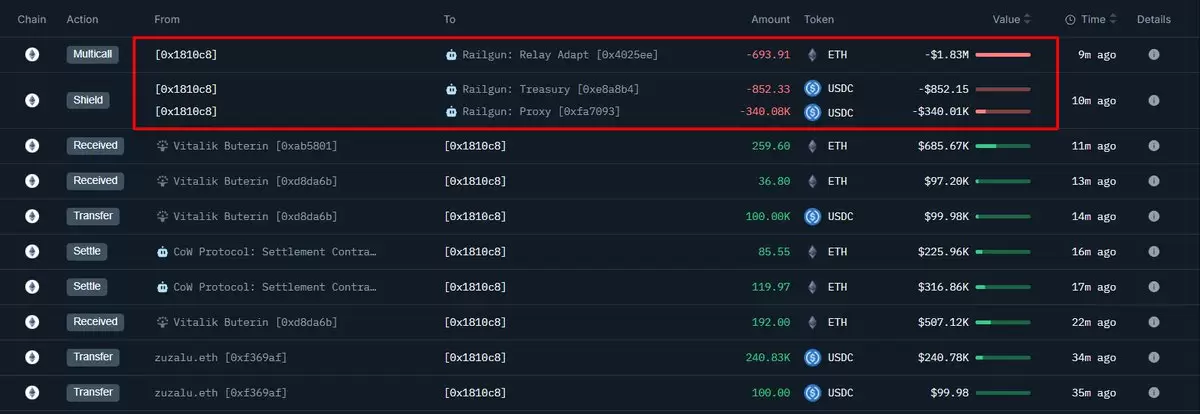
Task: Click USDC token icon in Treasury row
Action: coord(812,89)
